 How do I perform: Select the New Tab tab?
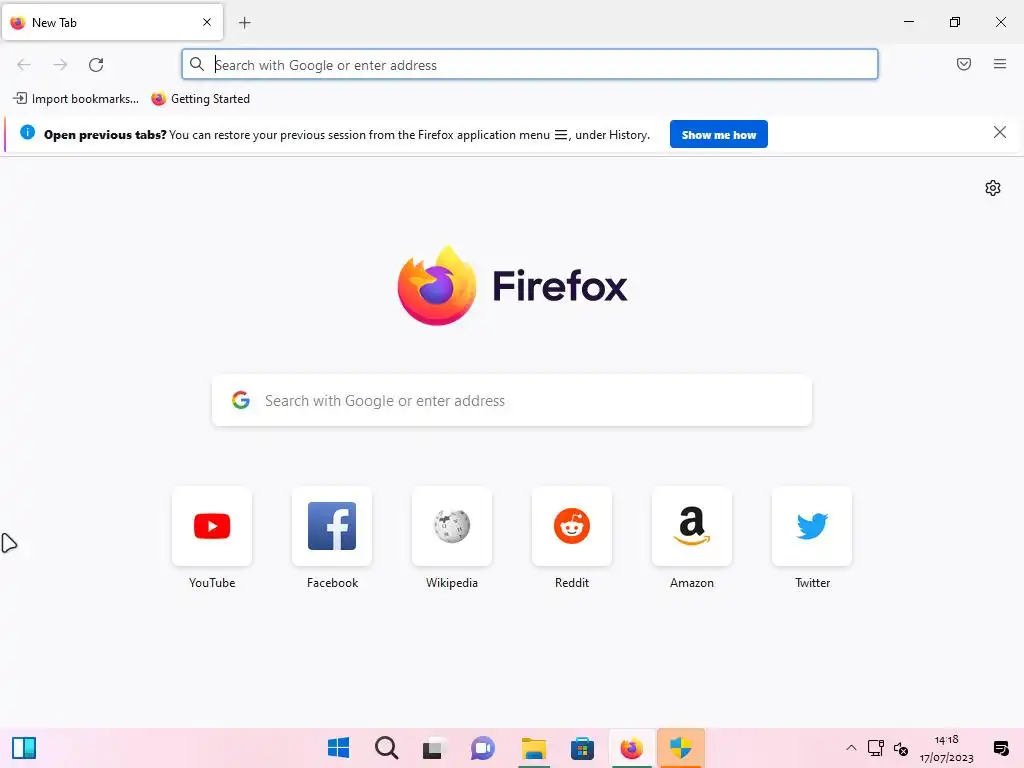point(112,22)
